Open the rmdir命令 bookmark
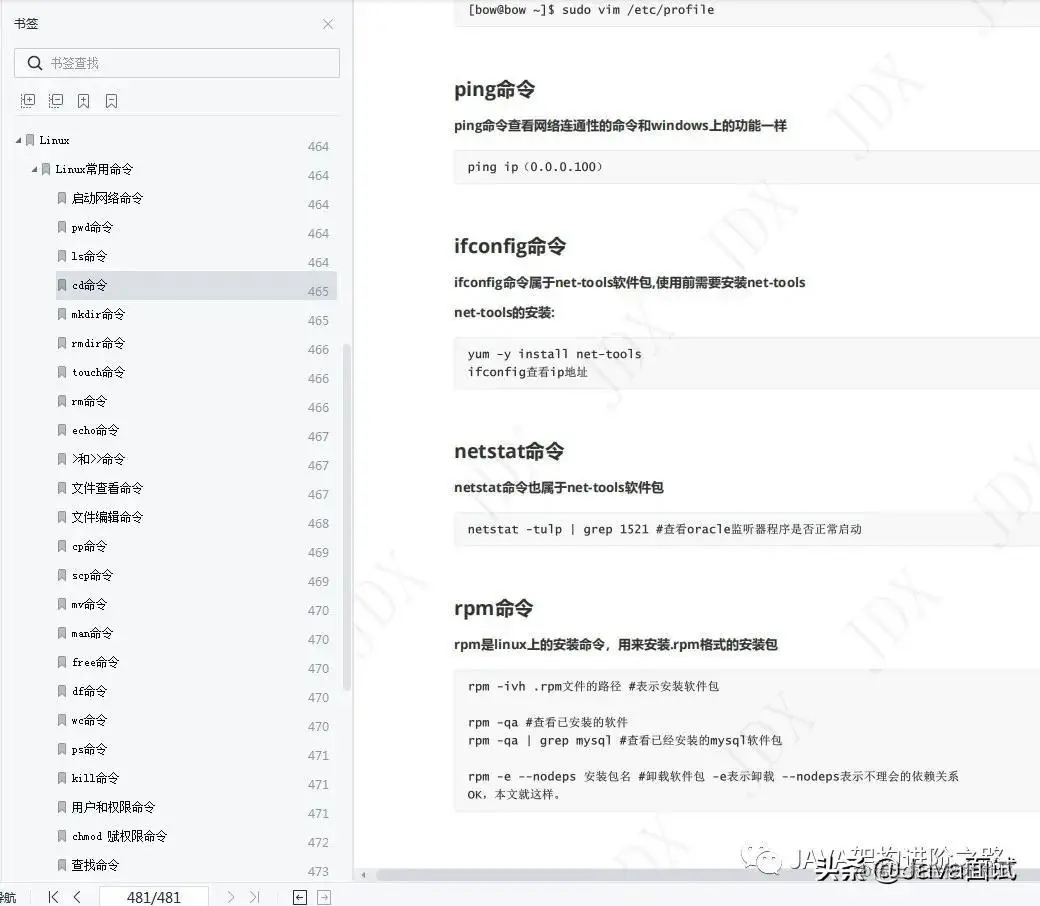The image size is (1040, 906). (x=98, y=344)
